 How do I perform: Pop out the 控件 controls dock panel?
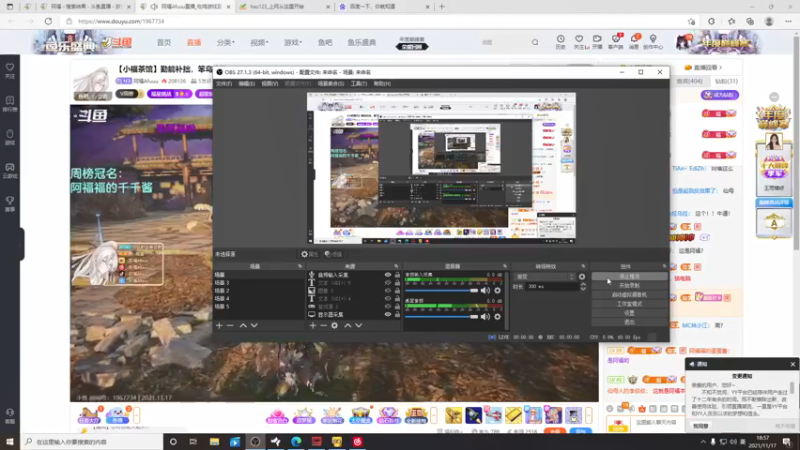(x=664, y=266)
